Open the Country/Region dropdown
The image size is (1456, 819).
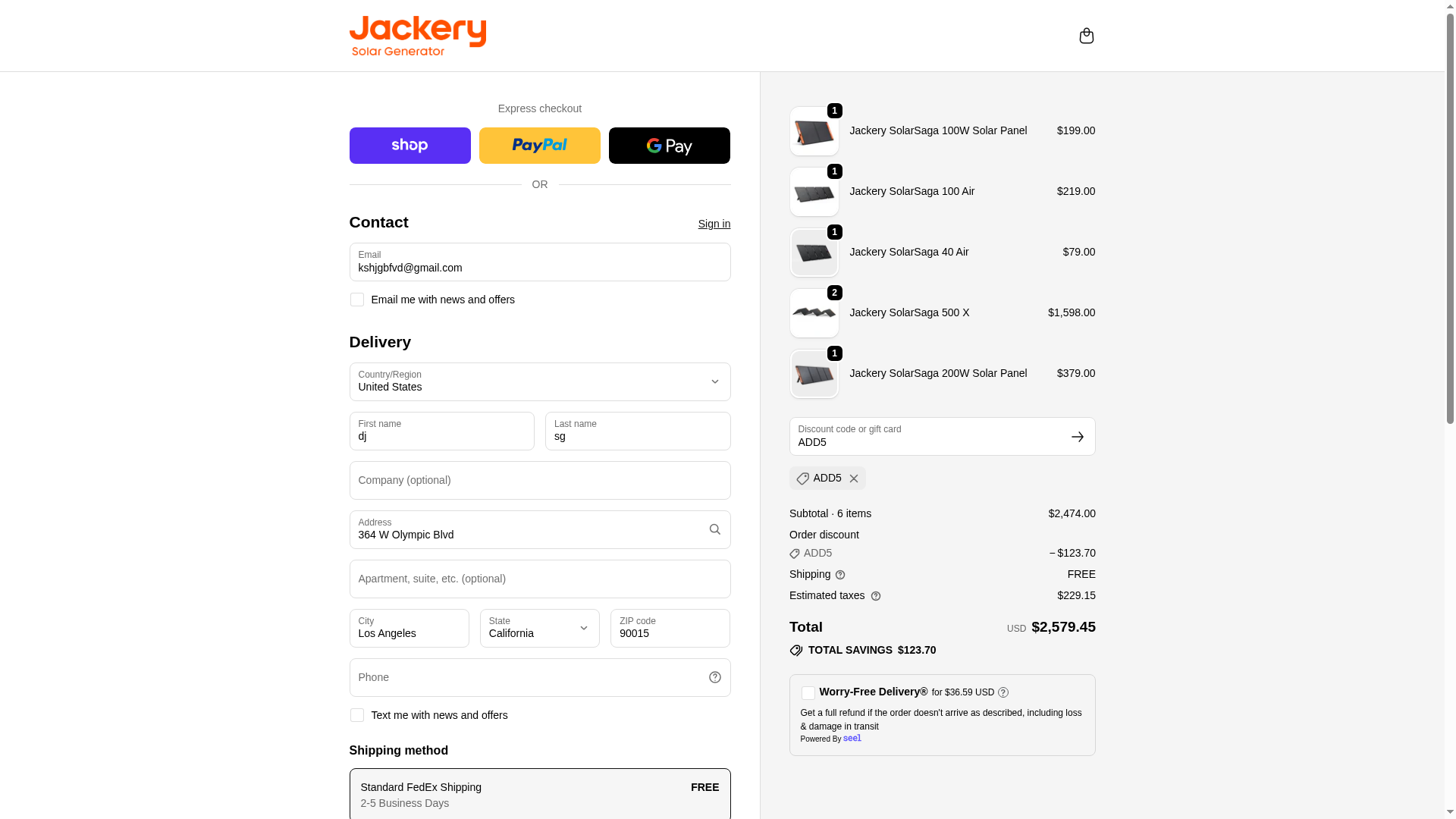tap(539, 381)
